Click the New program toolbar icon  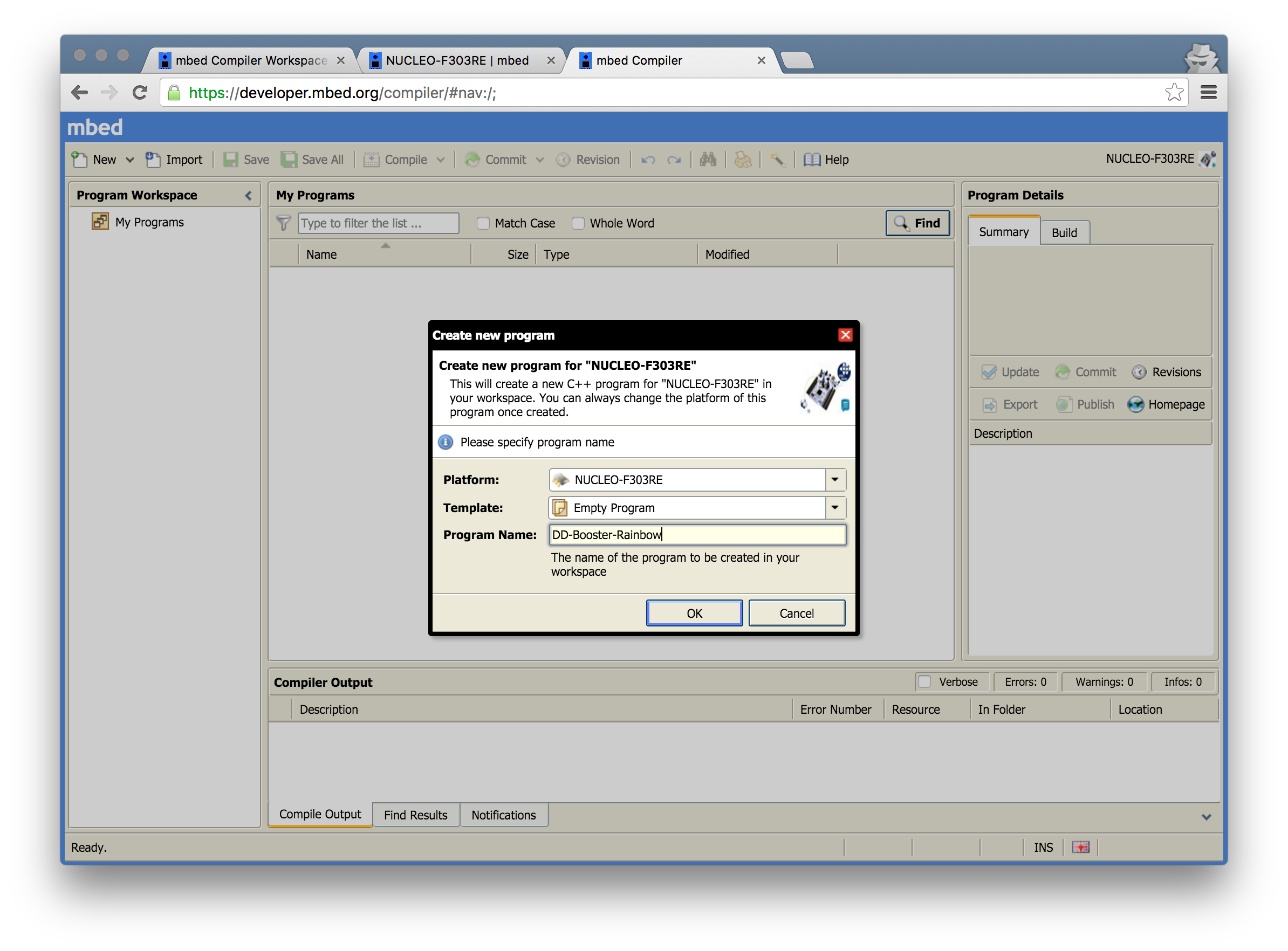click(79, 160)
